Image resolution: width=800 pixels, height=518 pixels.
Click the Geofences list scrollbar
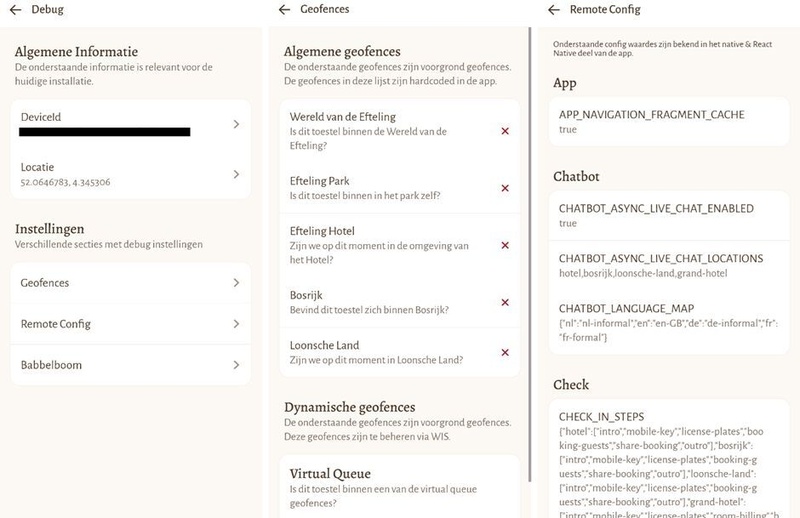pyautogui.click(x=530, y=254)
